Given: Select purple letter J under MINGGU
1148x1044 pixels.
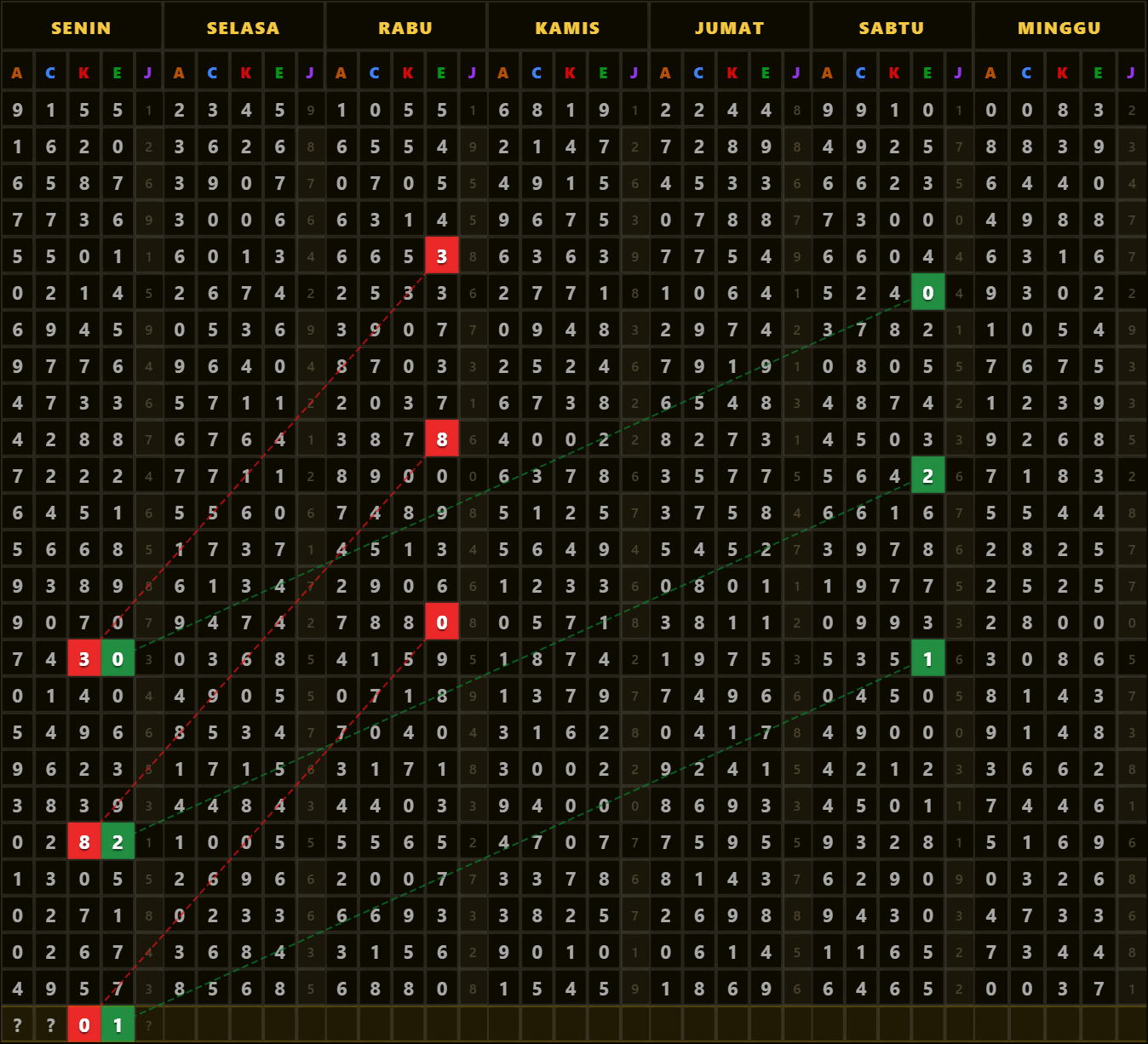Looking at the screenshot, I should (x=1131, y=73).
